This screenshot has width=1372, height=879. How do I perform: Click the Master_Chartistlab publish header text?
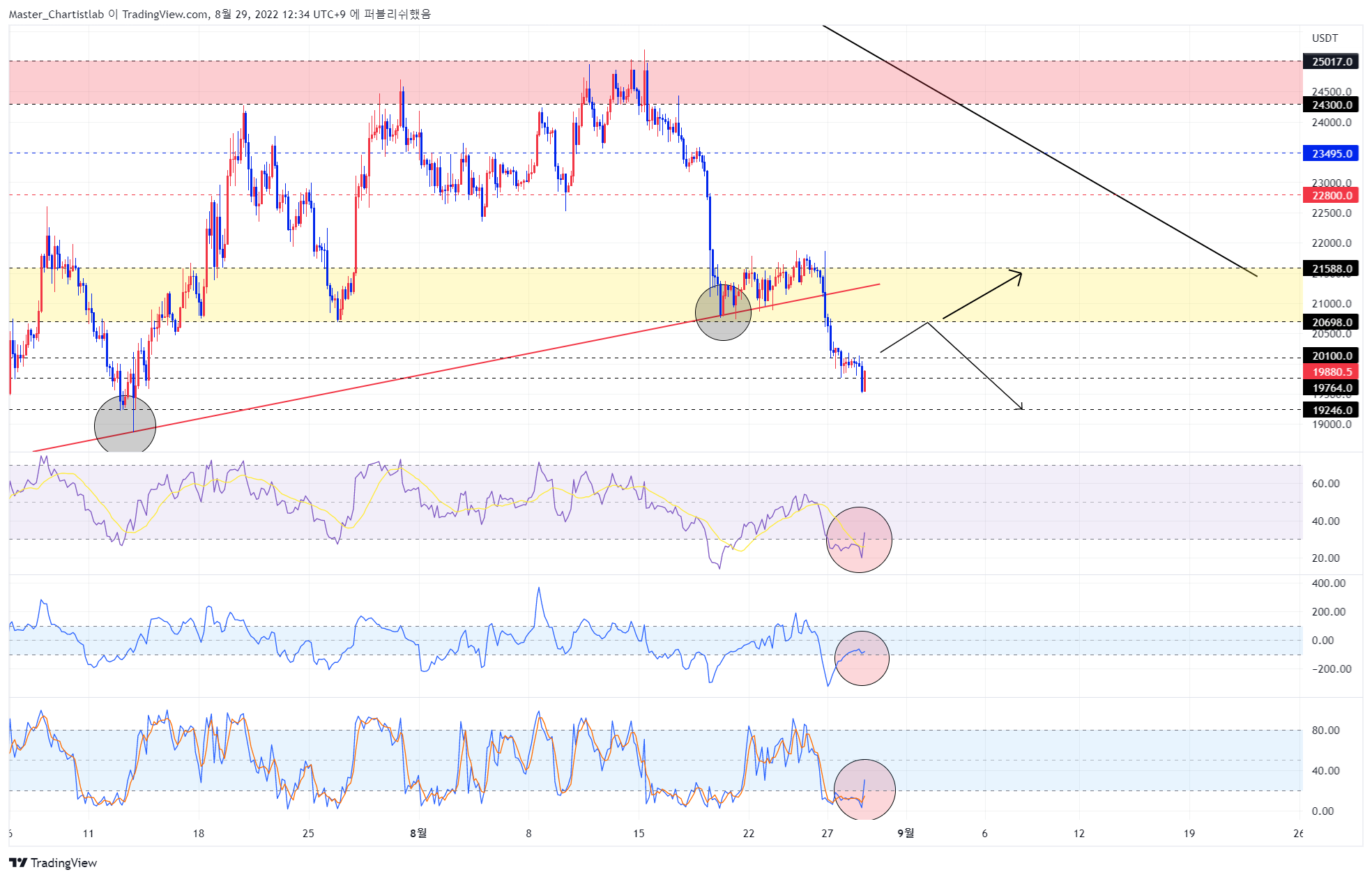coord(220,14)
